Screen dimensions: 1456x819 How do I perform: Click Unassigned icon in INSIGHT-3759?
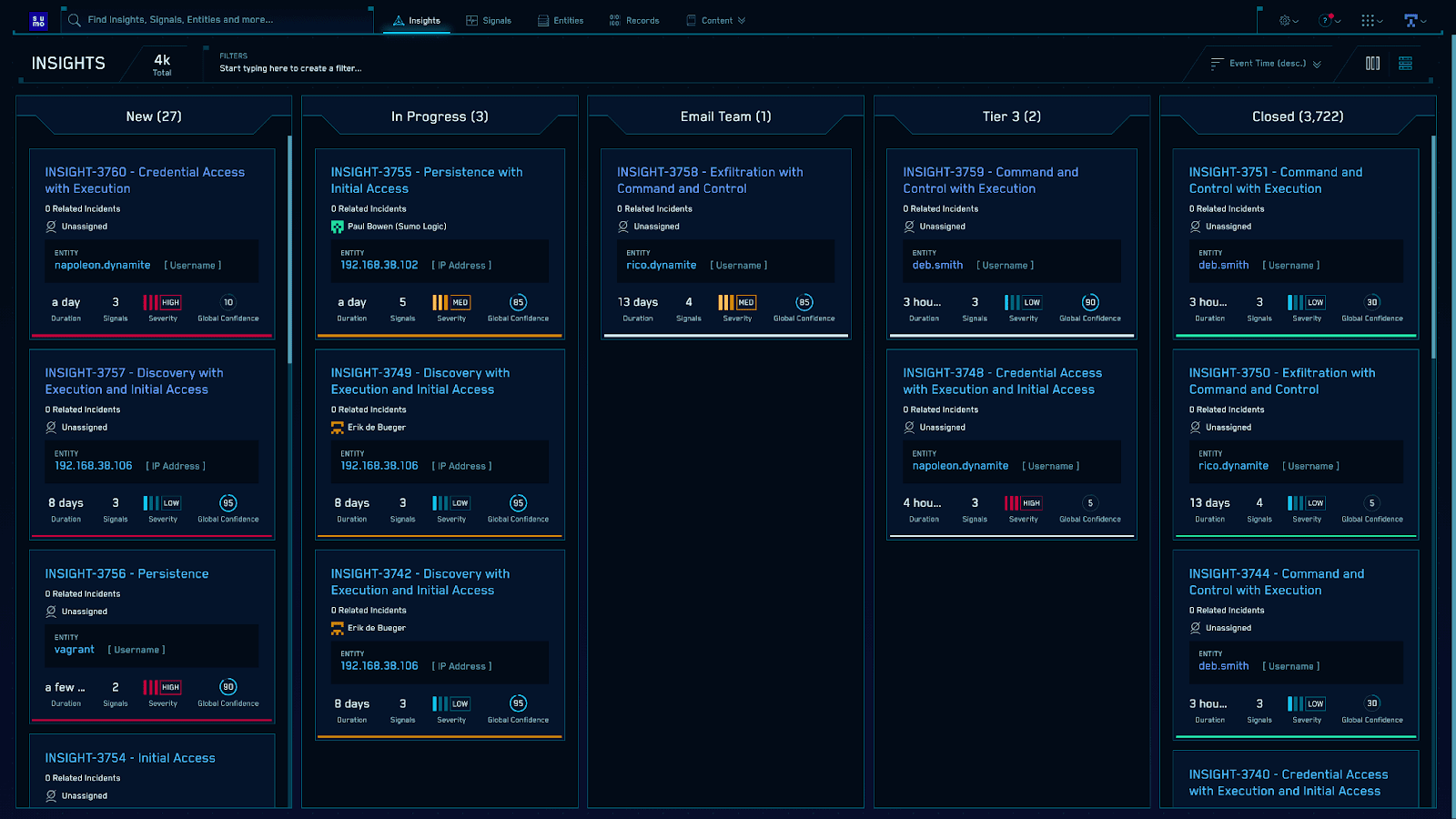point(909,227)
